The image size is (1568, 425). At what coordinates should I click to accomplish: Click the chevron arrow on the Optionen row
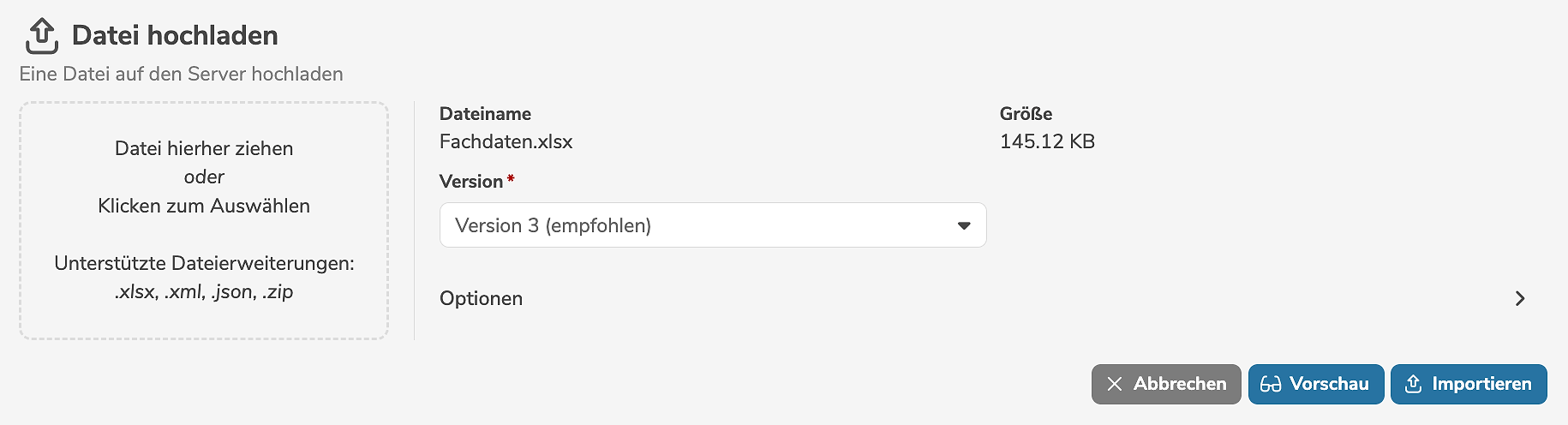[1520, 298]
